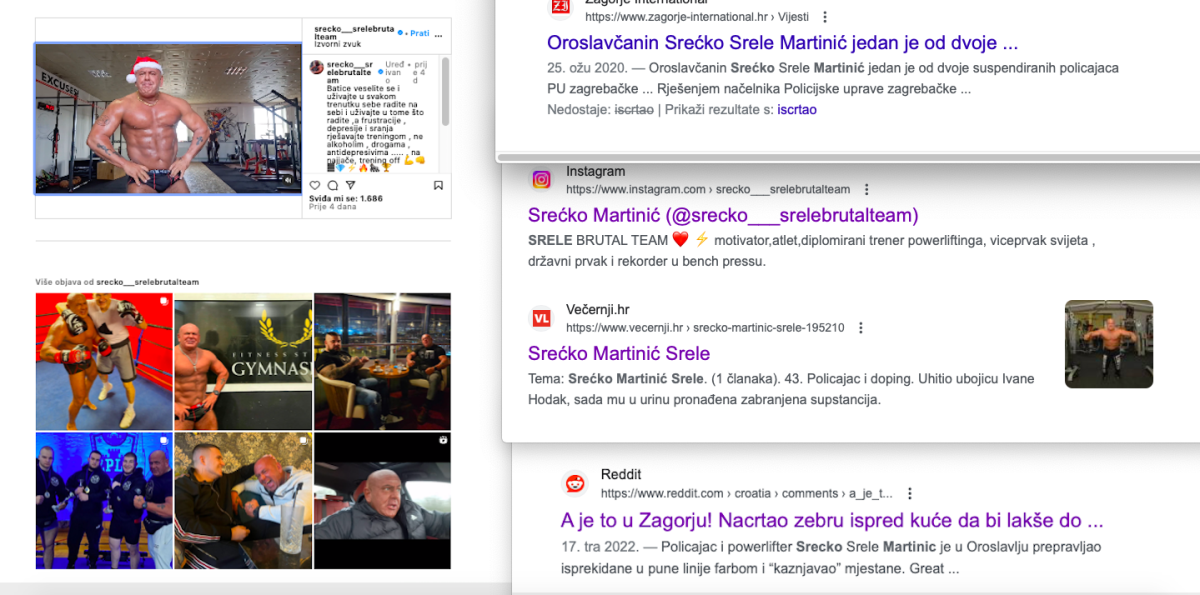Open the gym image thumbnail in the Večernji result
This screenshot has height=595, width=1200.
pos(1109,344)
